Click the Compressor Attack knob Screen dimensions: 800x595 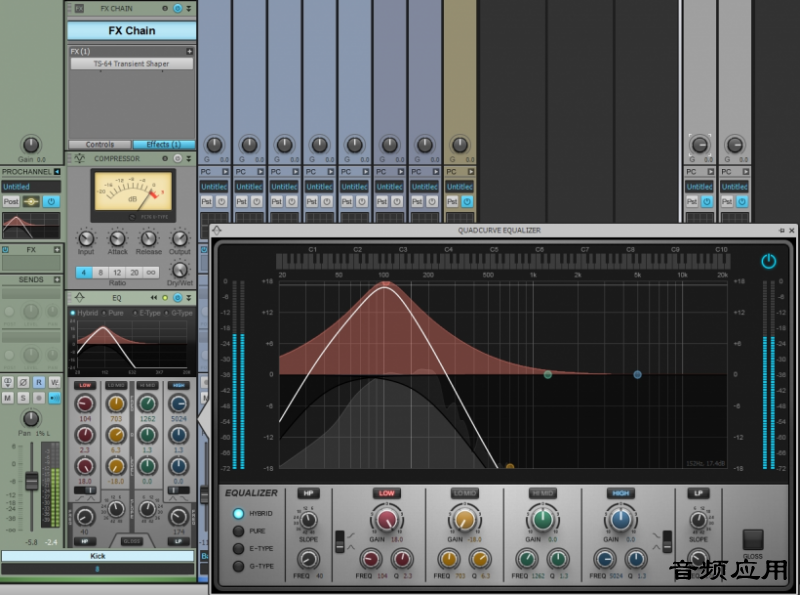click(x=117, y=238)
